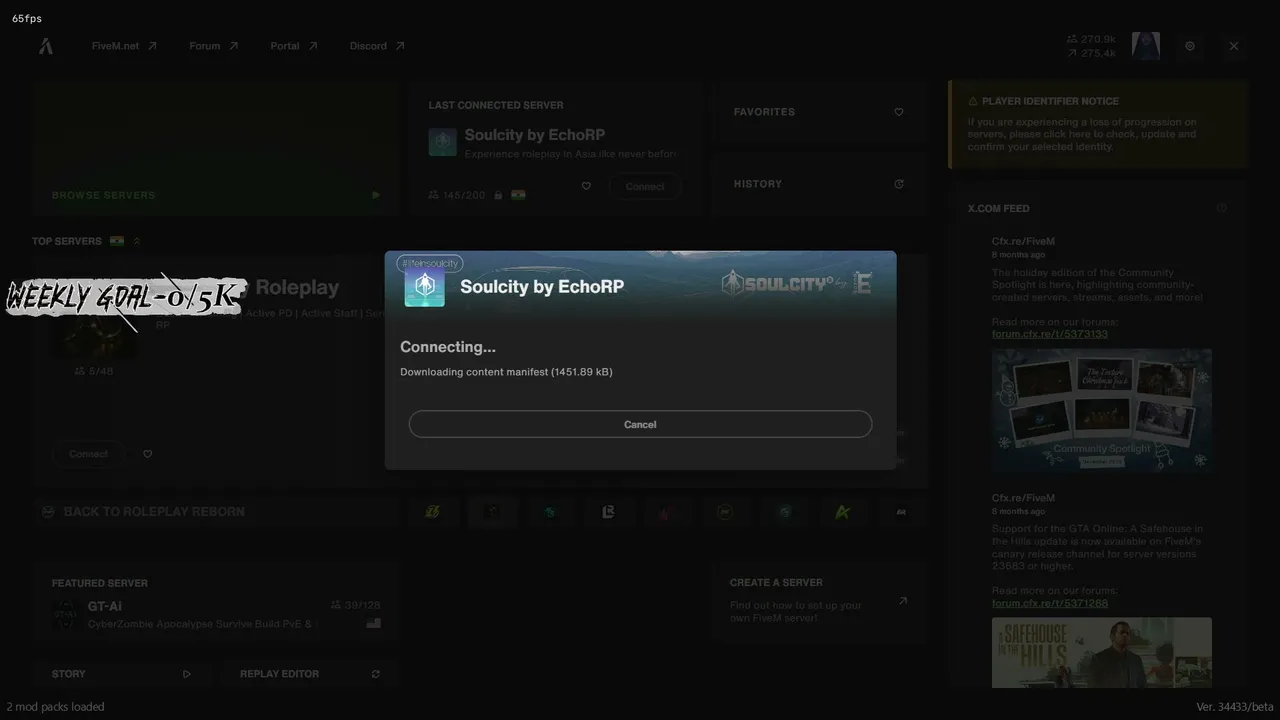
Task: Select the white LR server logo
Action: (608, 512)
